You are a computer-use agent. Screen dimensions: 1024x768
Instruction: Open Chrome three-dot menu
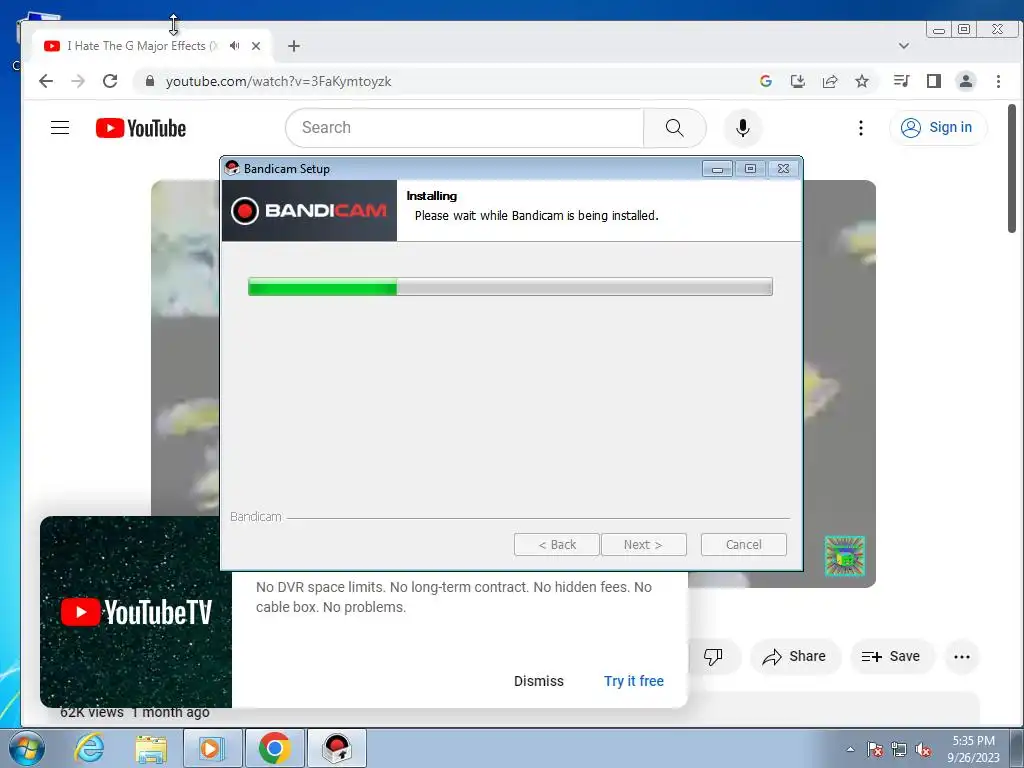998,81
